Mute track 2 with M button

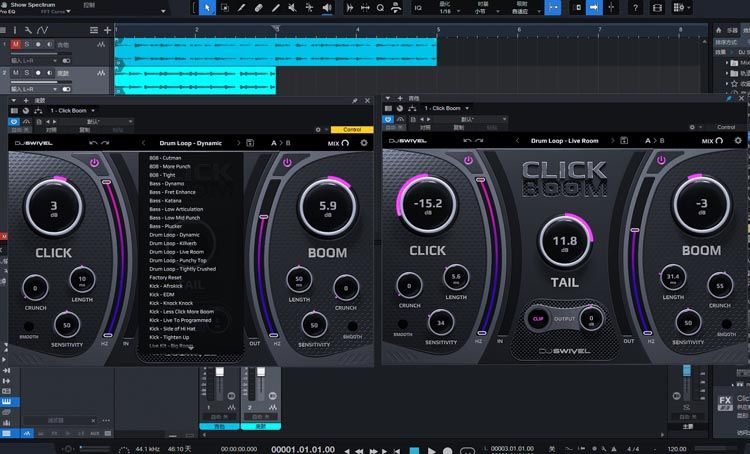coord(16,73)
